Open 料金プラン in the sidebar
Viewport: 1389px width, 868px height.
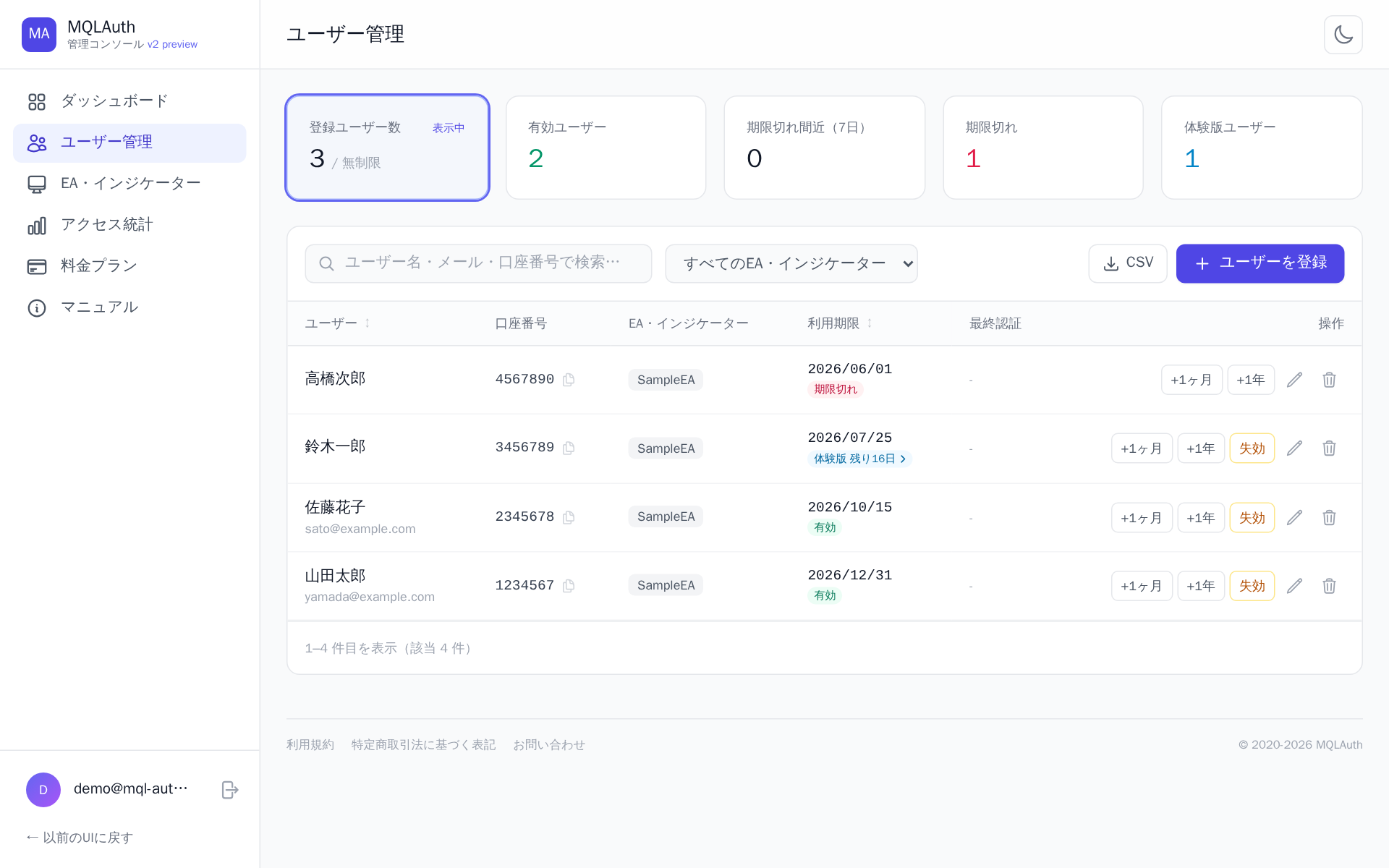pyautogui.click(x=129, y=266)
